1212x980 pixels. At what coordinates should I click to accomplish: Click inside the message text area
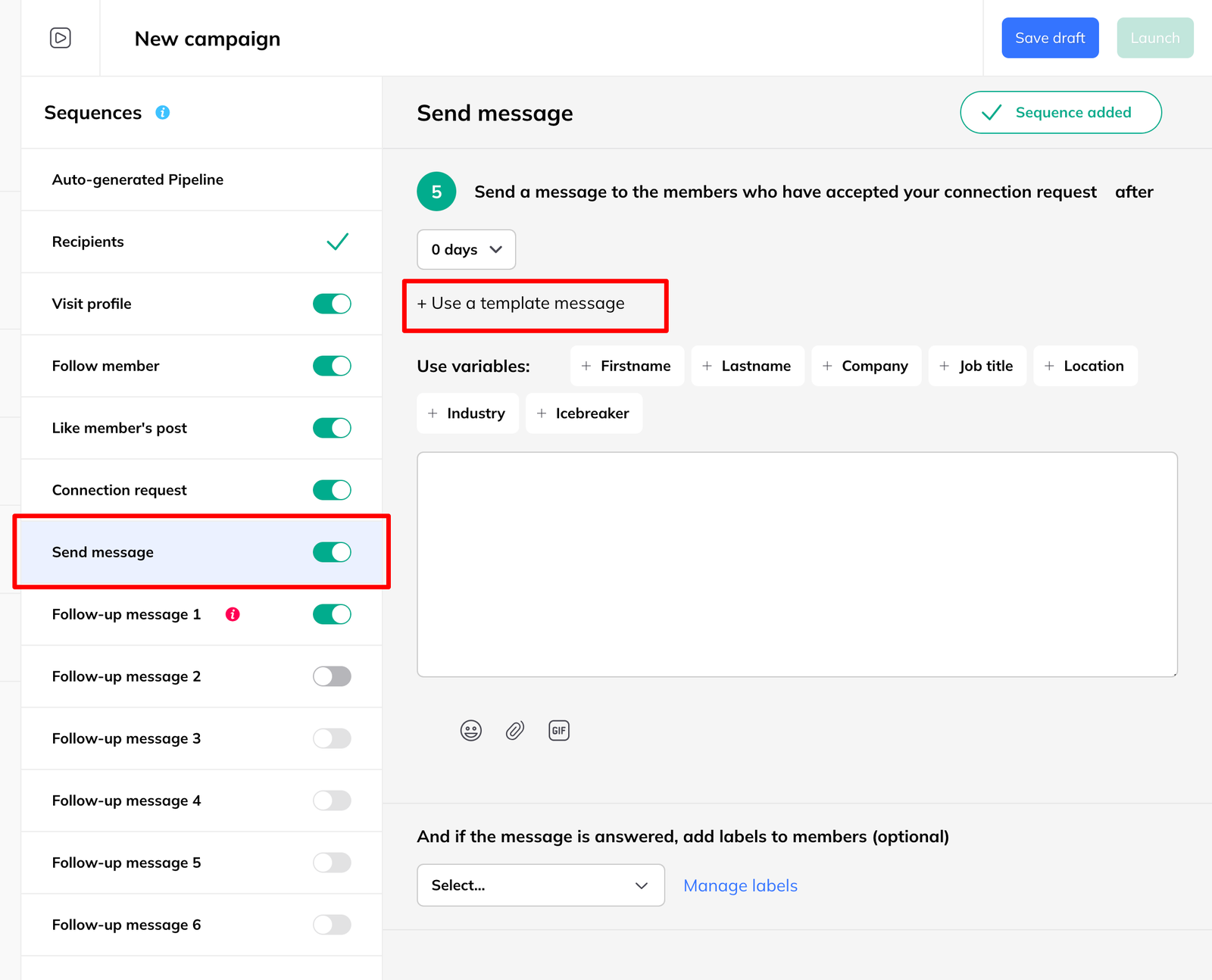(797, 564)
